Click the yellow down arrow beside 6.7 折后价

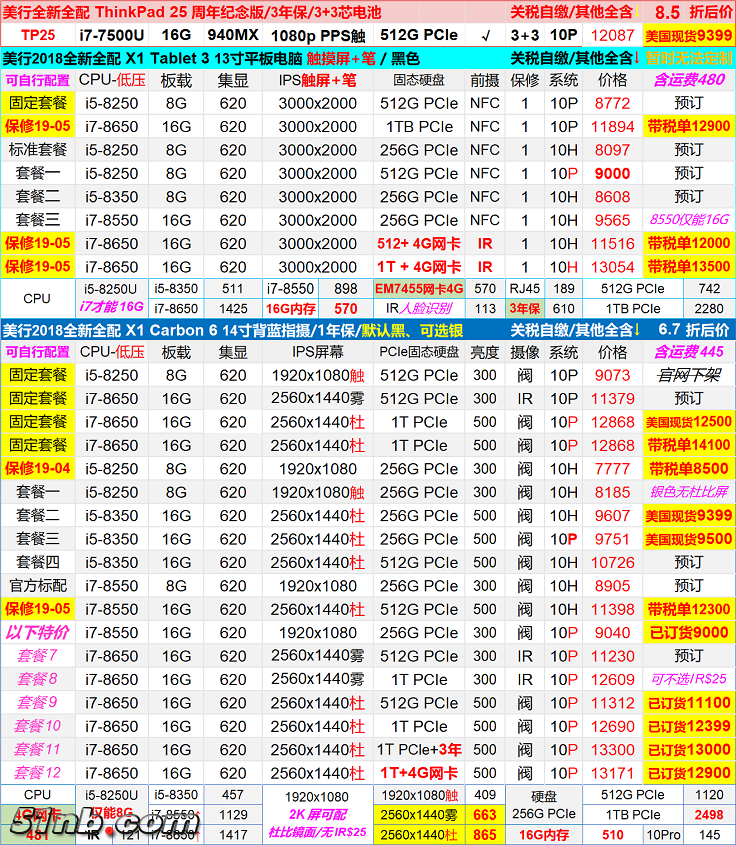point(638,329)
